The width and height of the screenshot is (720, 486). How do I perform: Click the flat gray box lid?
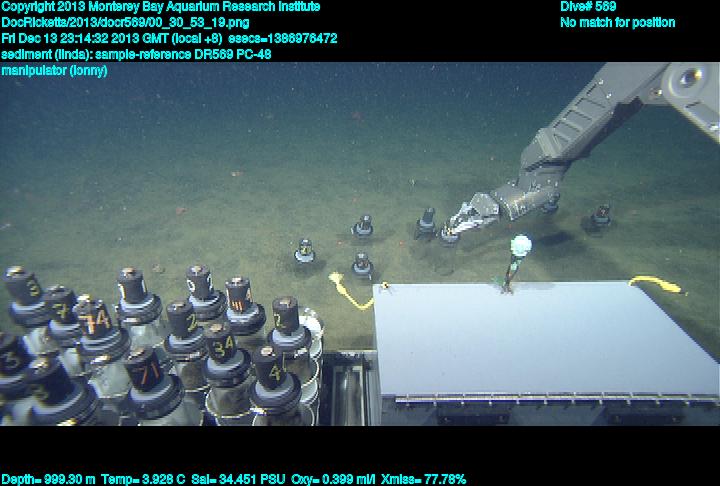(x=540, y=340)
